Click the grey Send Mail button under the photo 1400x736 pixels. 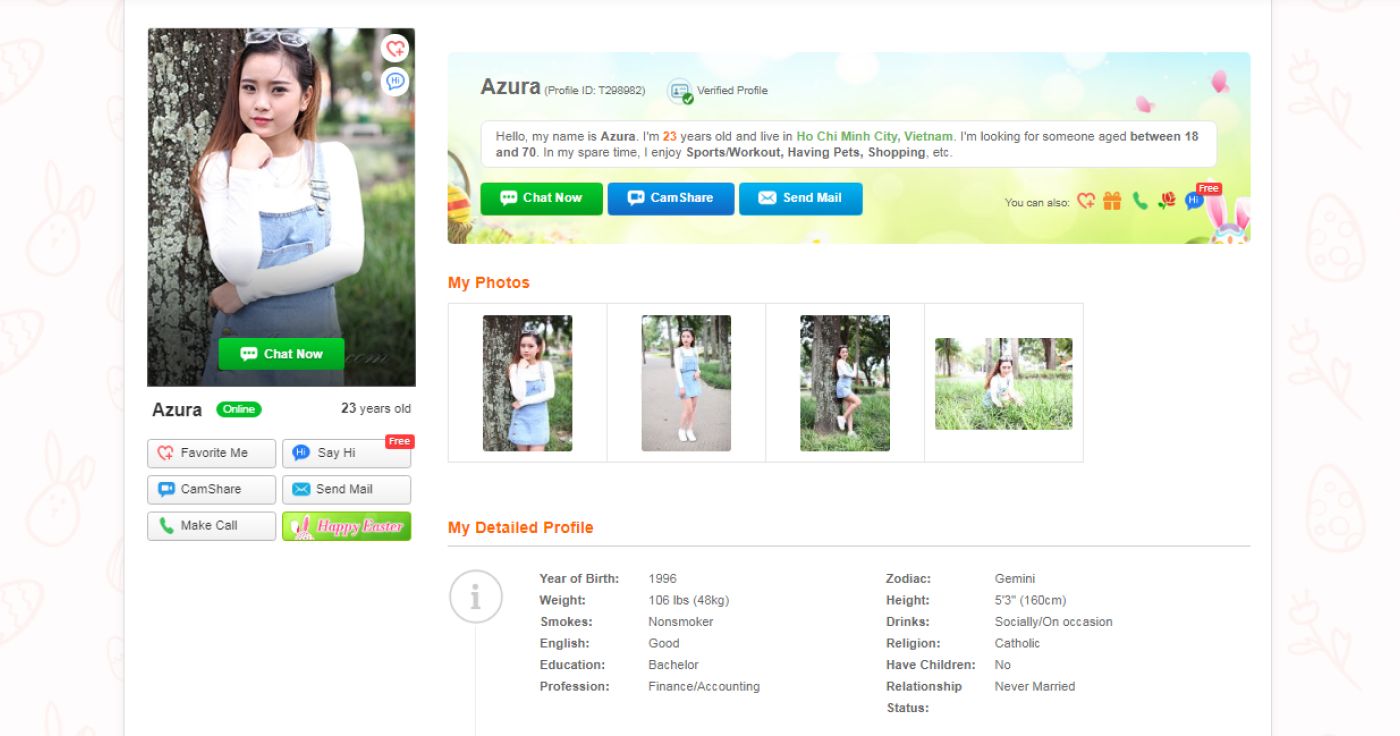click(346, 489)
